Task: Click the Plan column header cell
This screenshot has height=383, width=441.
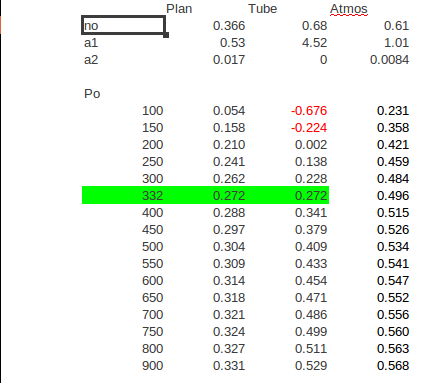Action: coord(179,9)
